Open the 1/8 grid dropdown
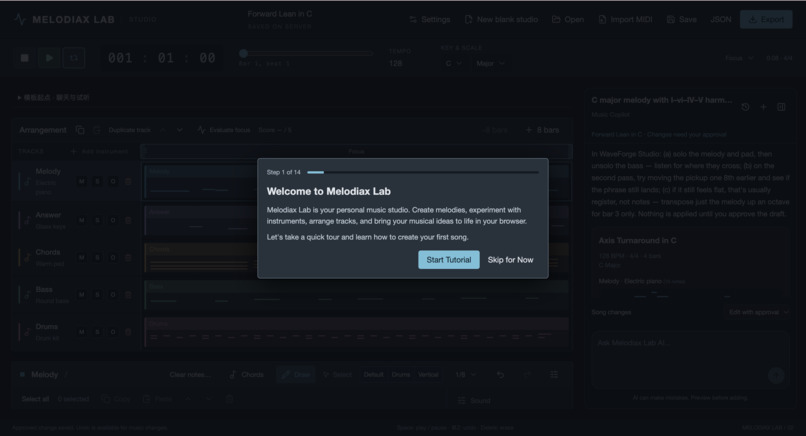Screen dimensions: 806x436 click(x=465, y=374)
